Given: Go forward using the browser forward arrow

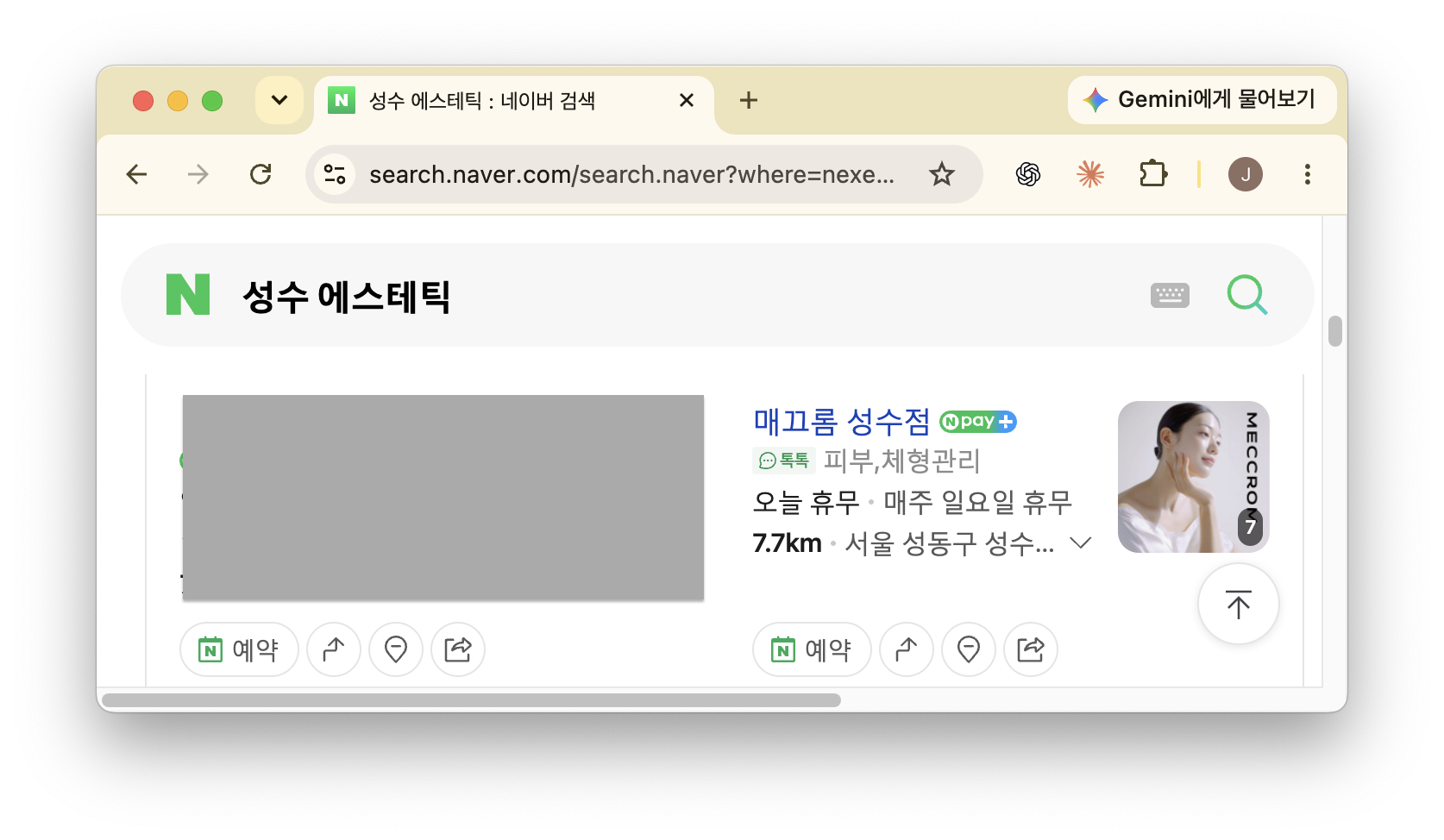Looking at the screenshot, I should 198,174.
